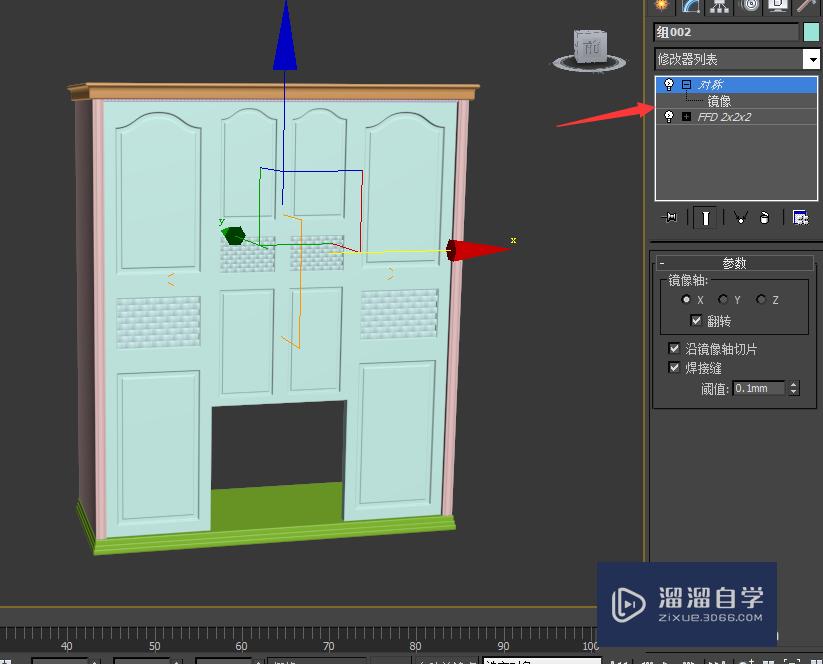Click the object name field 组002
This screenshot has width=823, height=664.
click(x=726, y=32)
